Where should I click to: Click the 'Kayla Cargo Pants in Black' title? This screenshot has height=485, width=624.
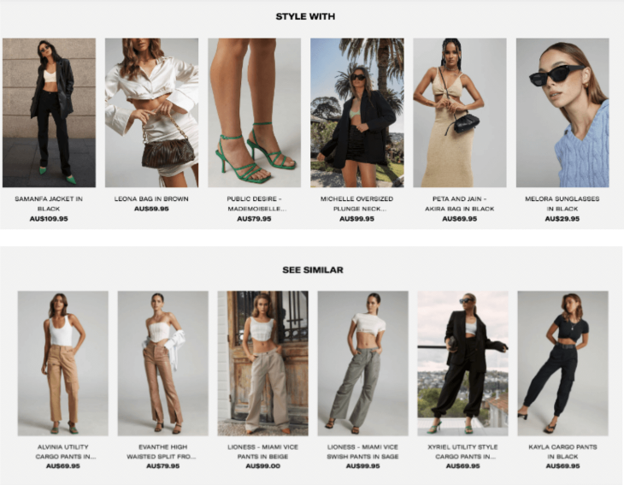(x=563, y=452)
